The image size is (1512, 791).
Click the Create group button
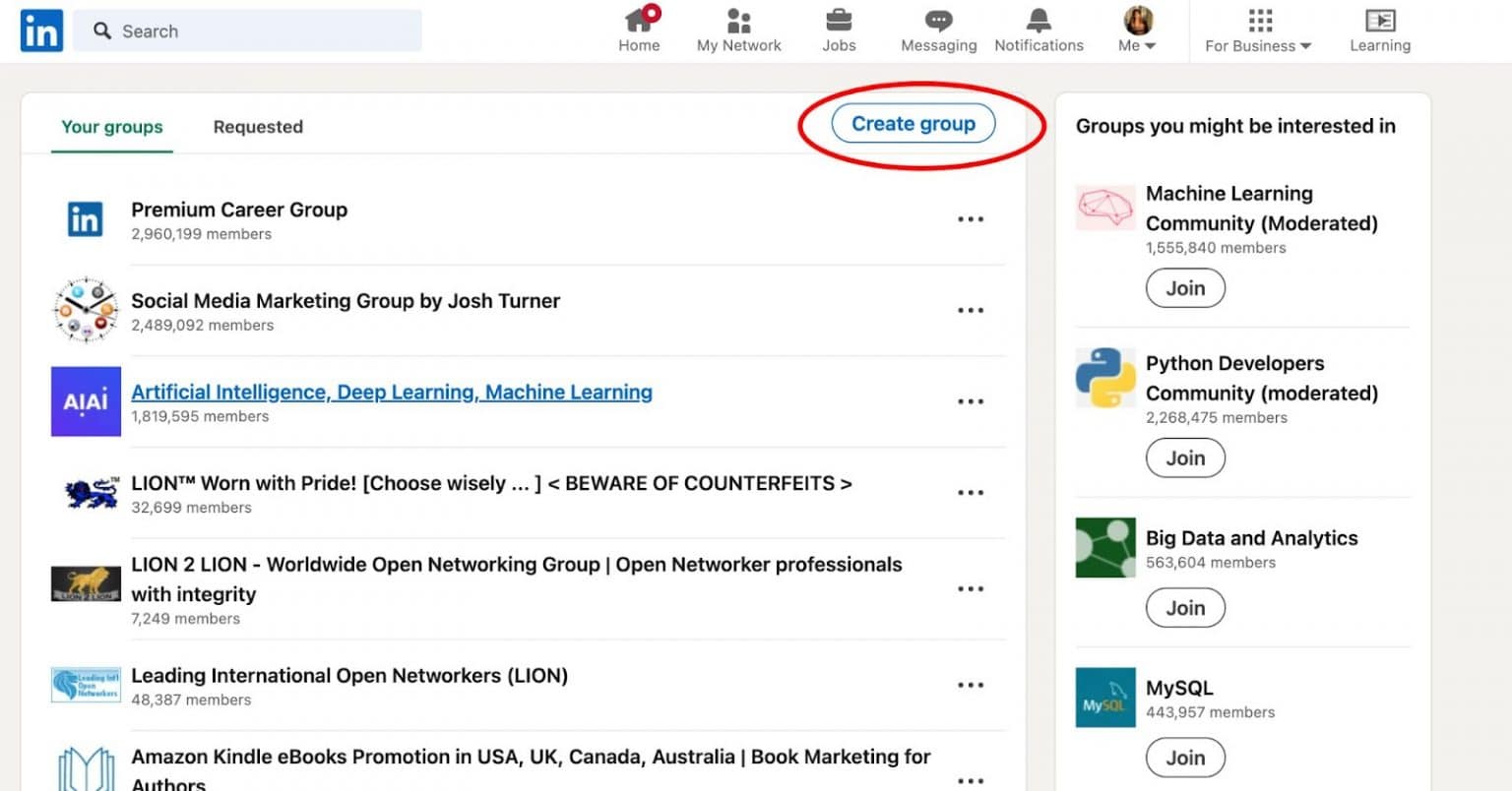912,123
